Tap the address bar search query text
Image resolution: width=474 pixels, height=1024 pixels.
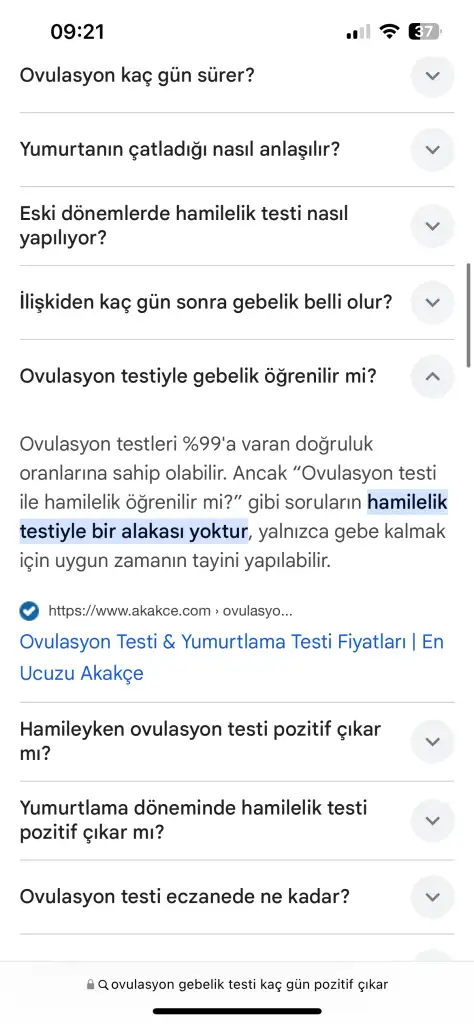coord(249,984)
